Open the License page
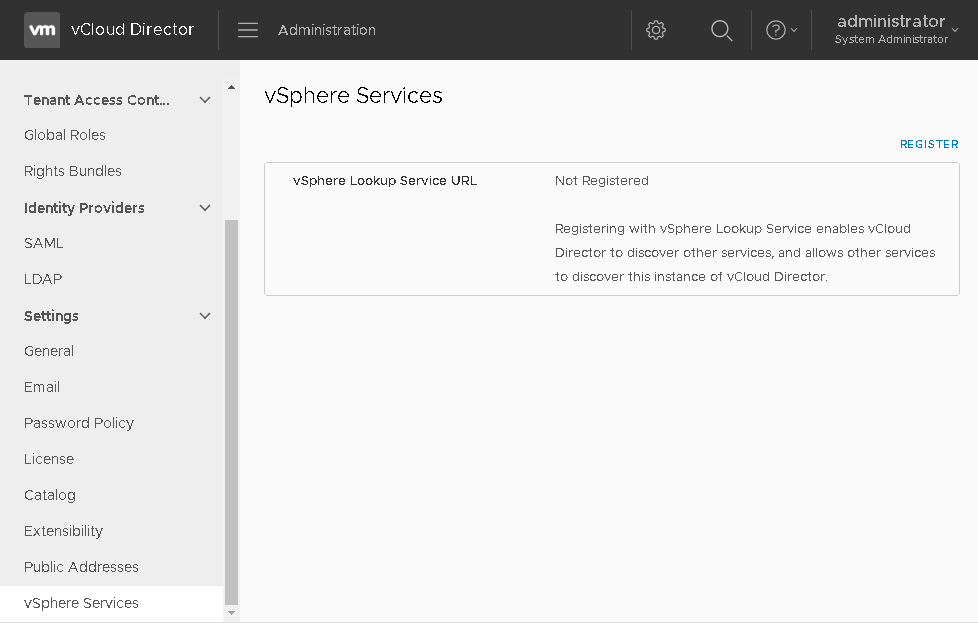Viewport: 978px width, 623px height. (x=49, y=459)
